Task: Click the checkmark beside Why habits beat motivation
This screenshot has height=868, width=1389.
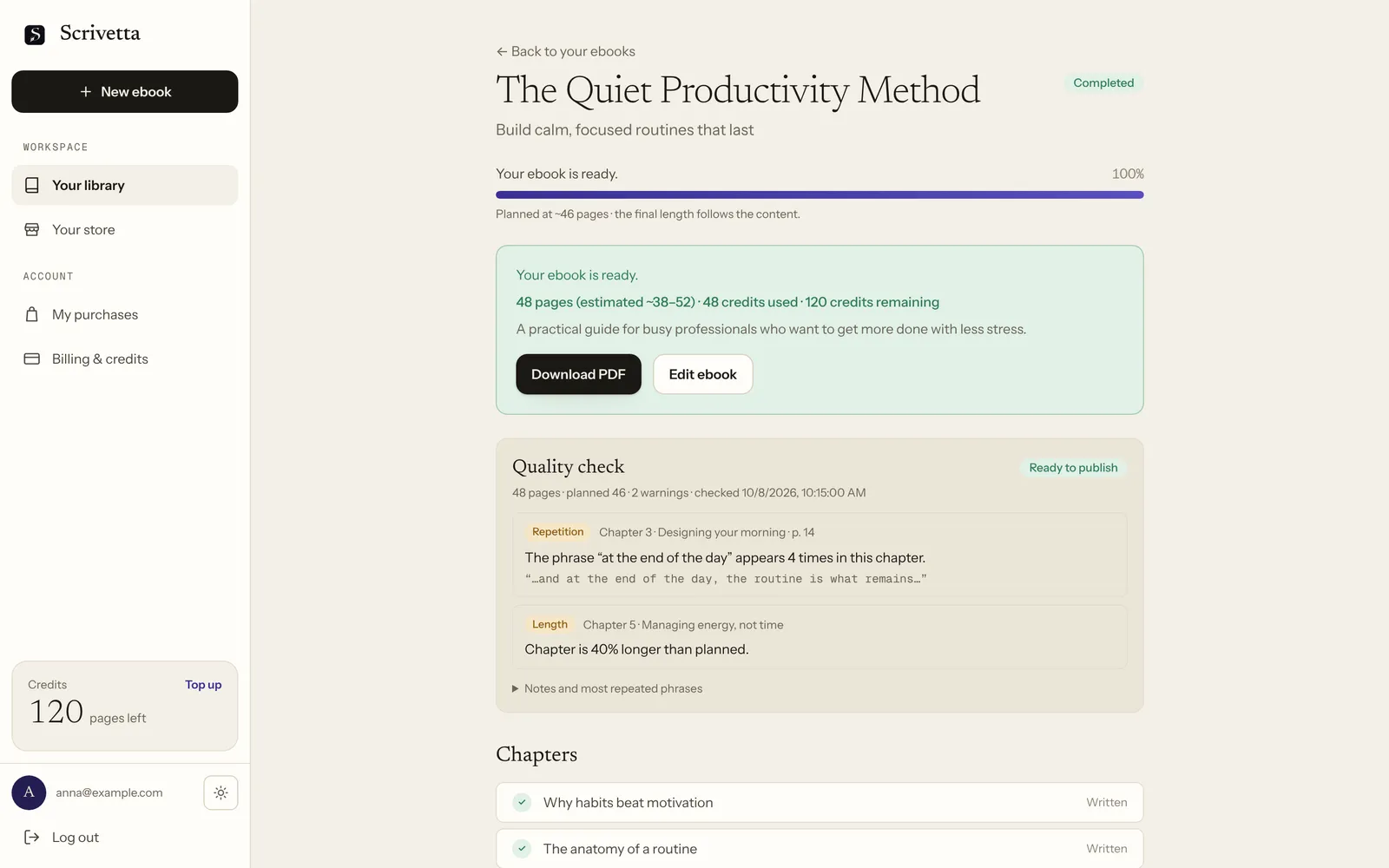Action: click(x=522, y=803)
